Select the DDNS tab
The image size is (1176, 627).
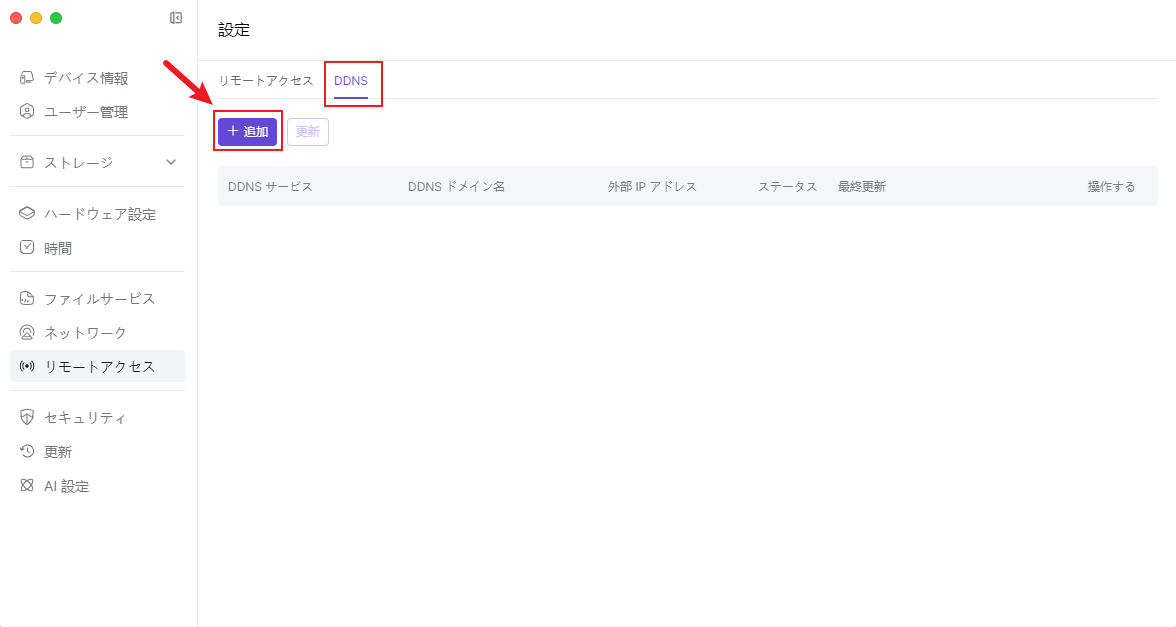(351, 81)
